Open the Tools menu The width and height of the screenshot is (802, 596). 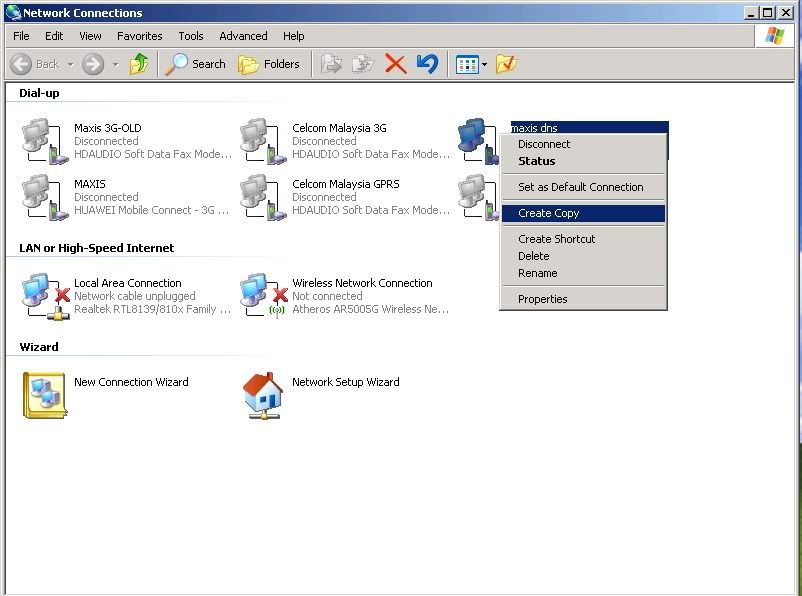coord(191,36)
